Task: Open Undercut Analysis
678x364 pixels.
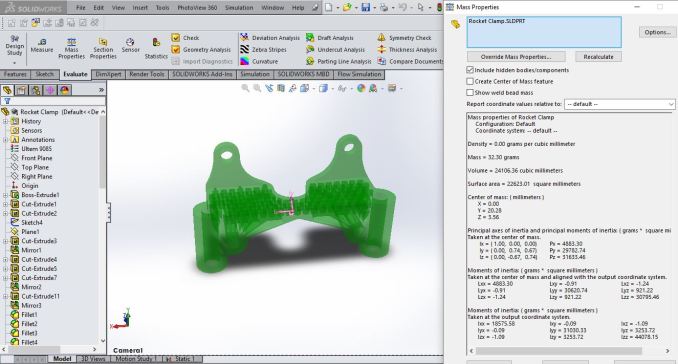Action: [335, 50]
